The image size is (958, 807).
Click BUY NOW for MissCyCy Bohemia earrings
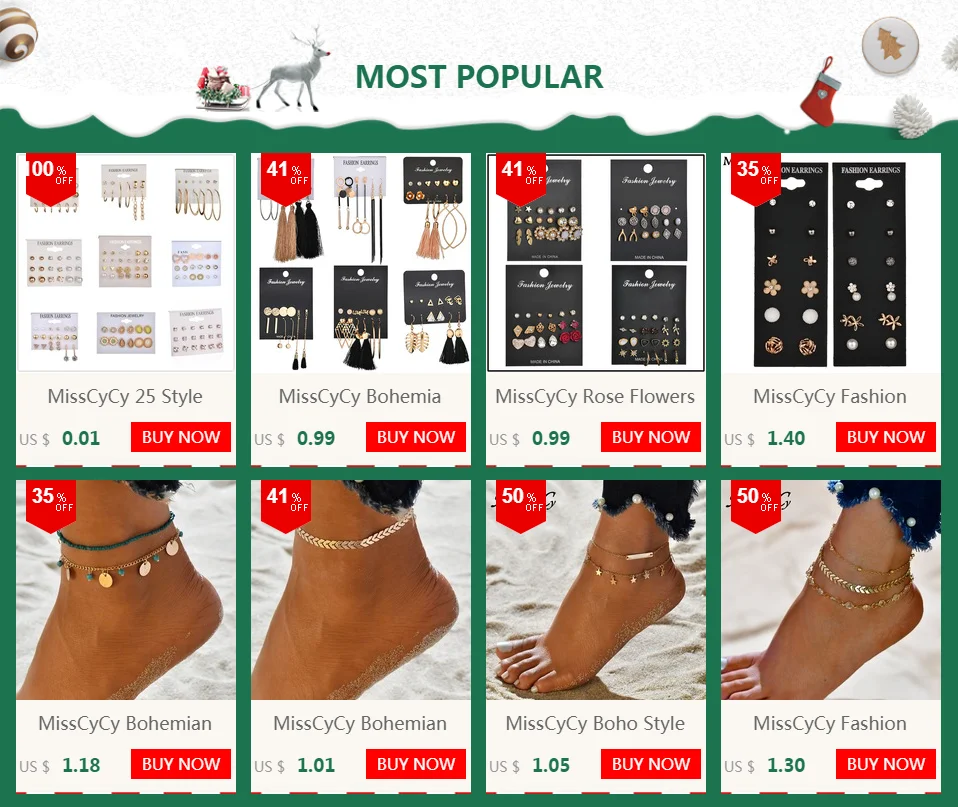coord(416,437)
